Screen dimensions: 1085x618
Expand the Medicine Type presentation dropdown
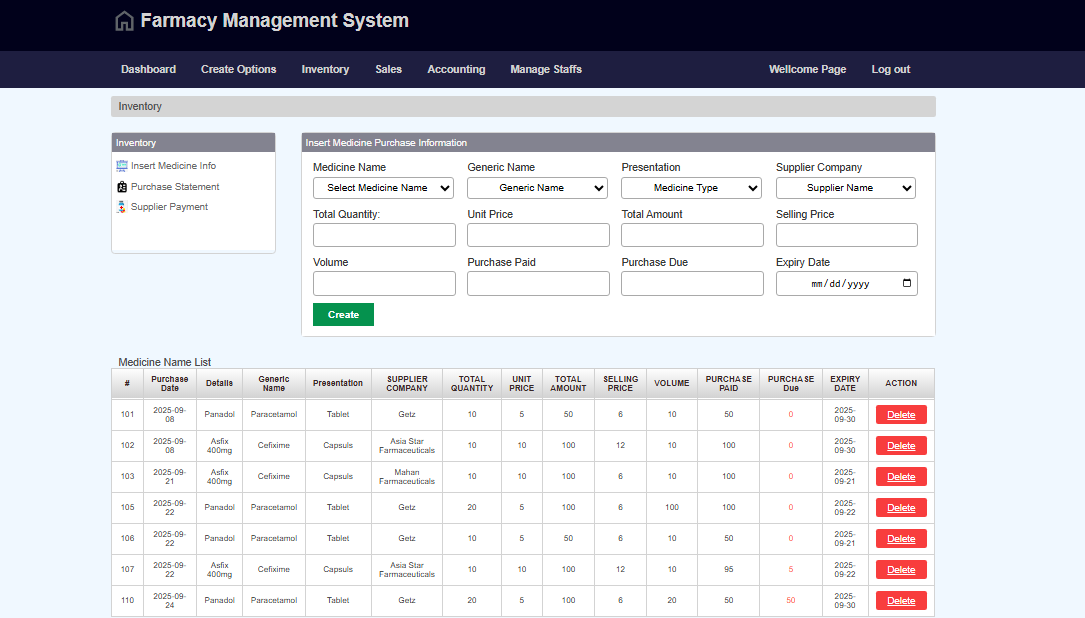pos(691,188)
